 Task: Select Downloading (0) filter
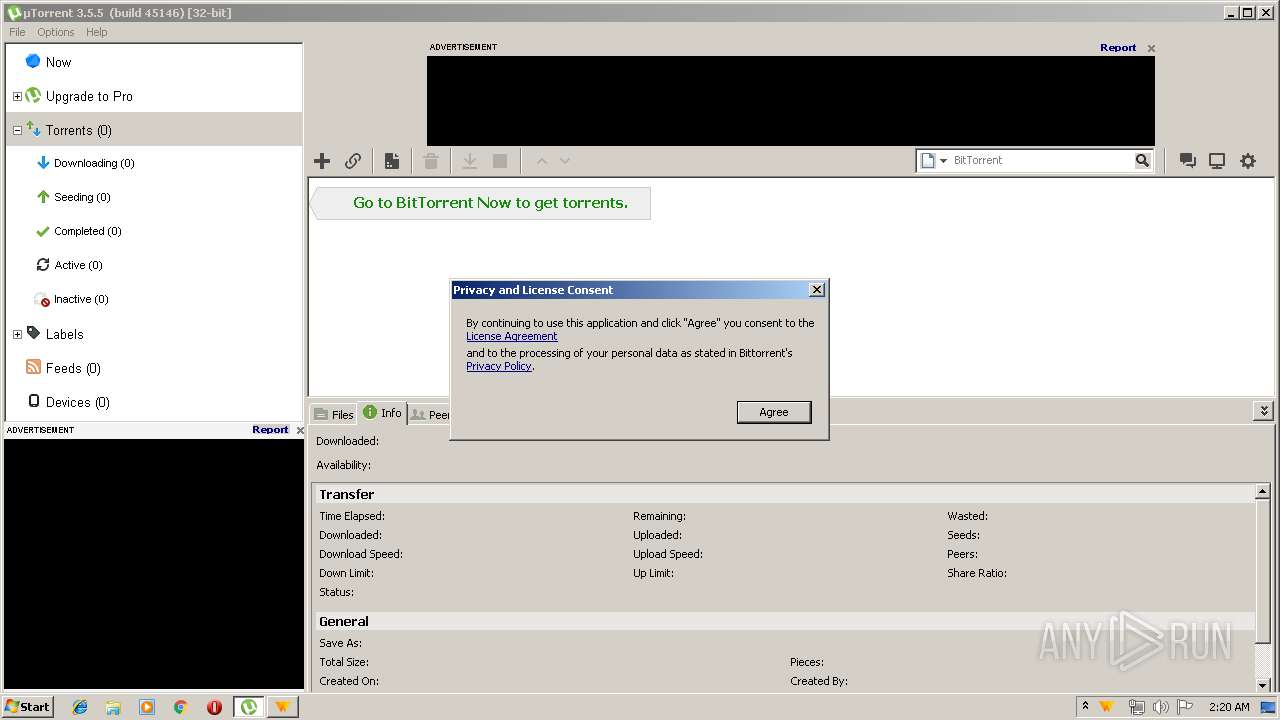tap(154, 163)
